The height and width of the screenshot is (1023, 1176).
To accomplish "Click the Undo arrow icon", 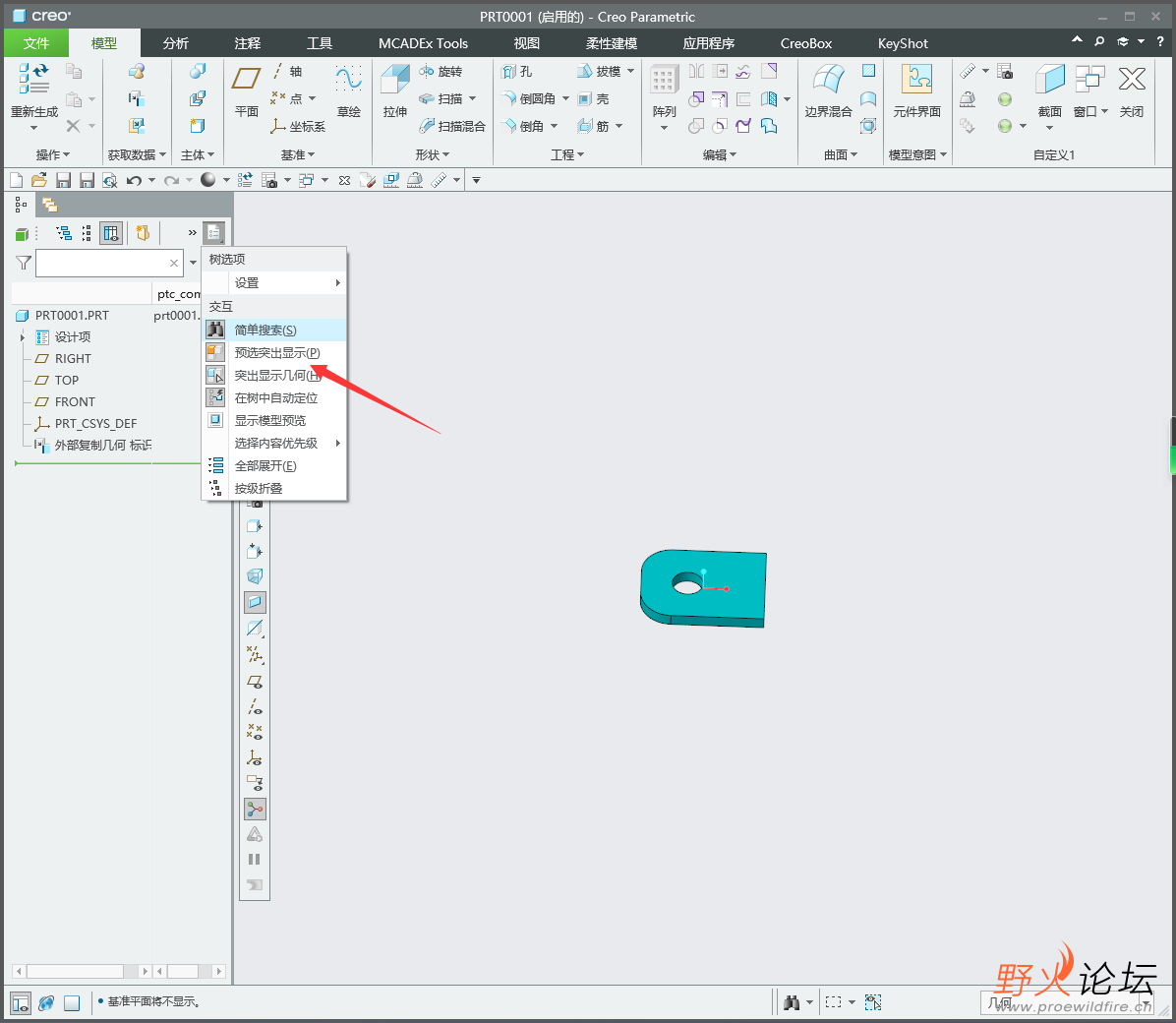I will 134,180.
